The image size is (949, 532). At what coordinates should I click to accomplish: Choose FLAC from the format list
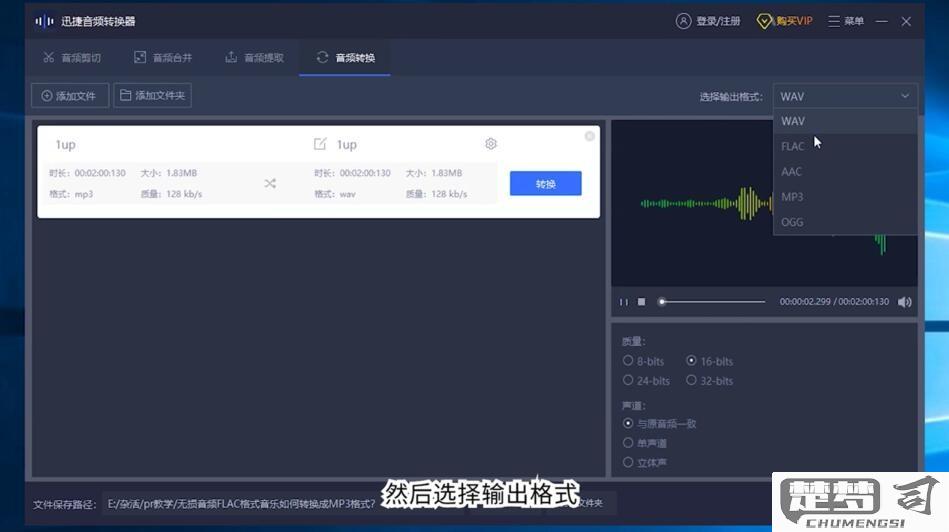(x=845, y=146)
